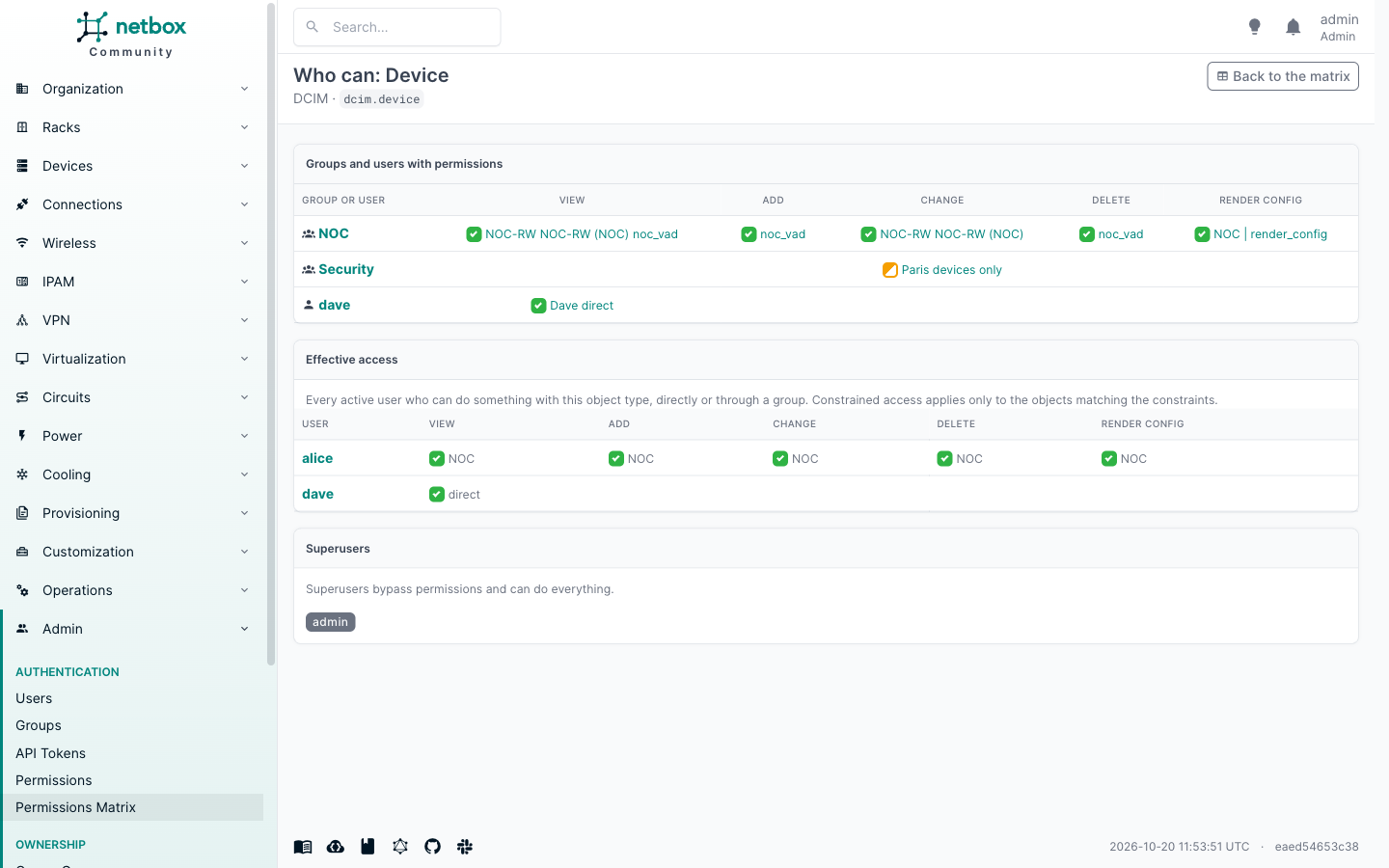The image size is (1389, 868).
Task: Open the GraphQL icon in footer
Action: pyautogui.click(x=400, y=847)
